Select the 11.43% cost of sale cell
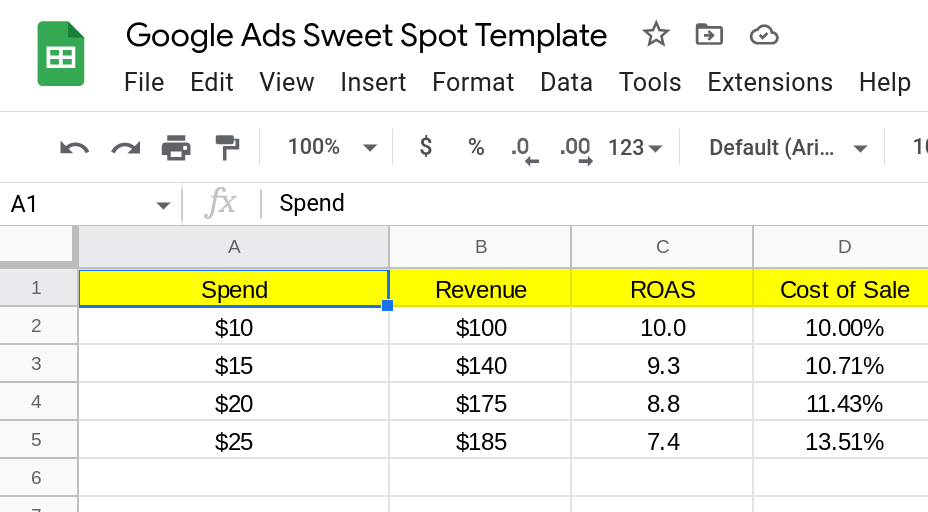 [x=841, y=402]
